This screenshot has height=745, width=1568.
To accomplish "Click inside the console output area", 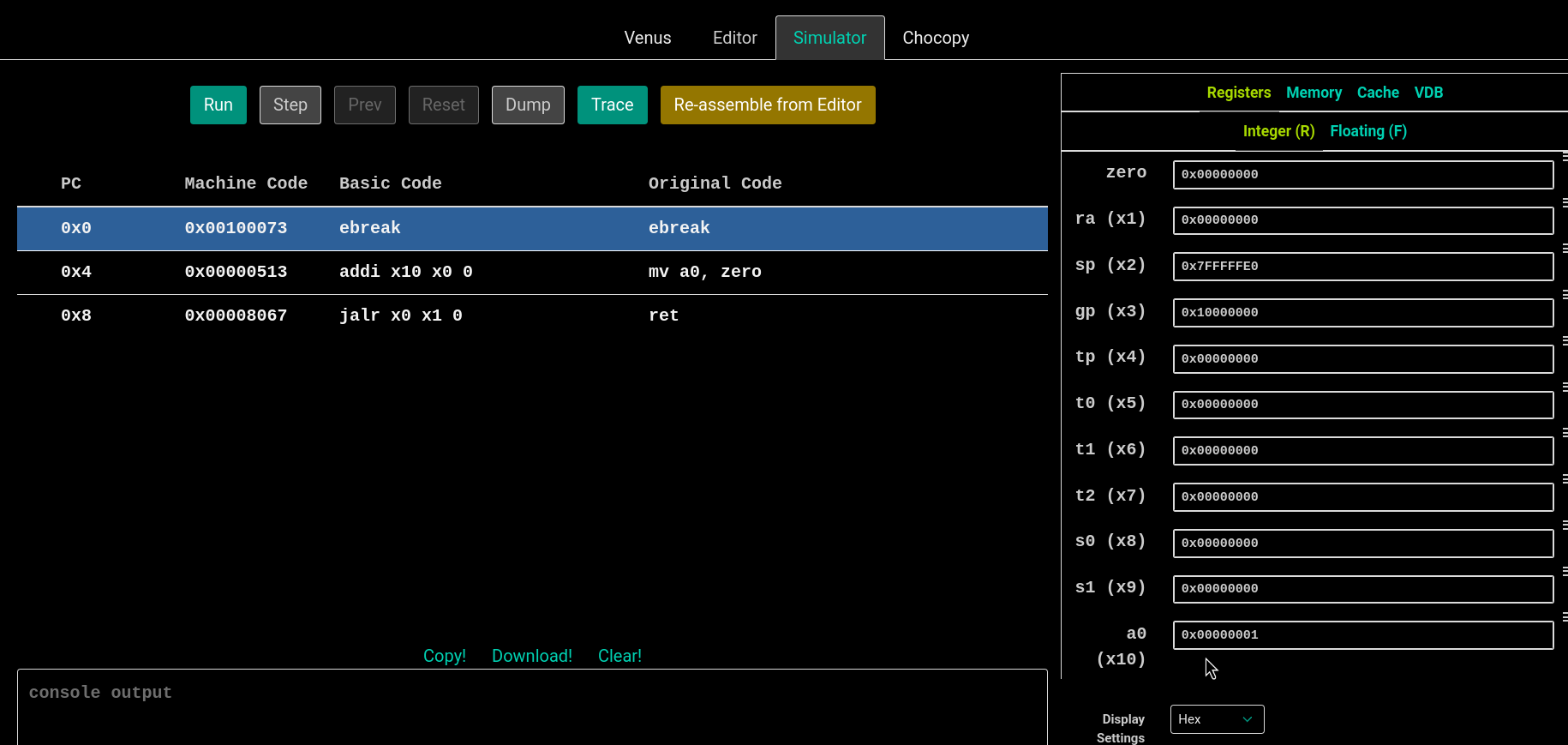I will [532, 707].
